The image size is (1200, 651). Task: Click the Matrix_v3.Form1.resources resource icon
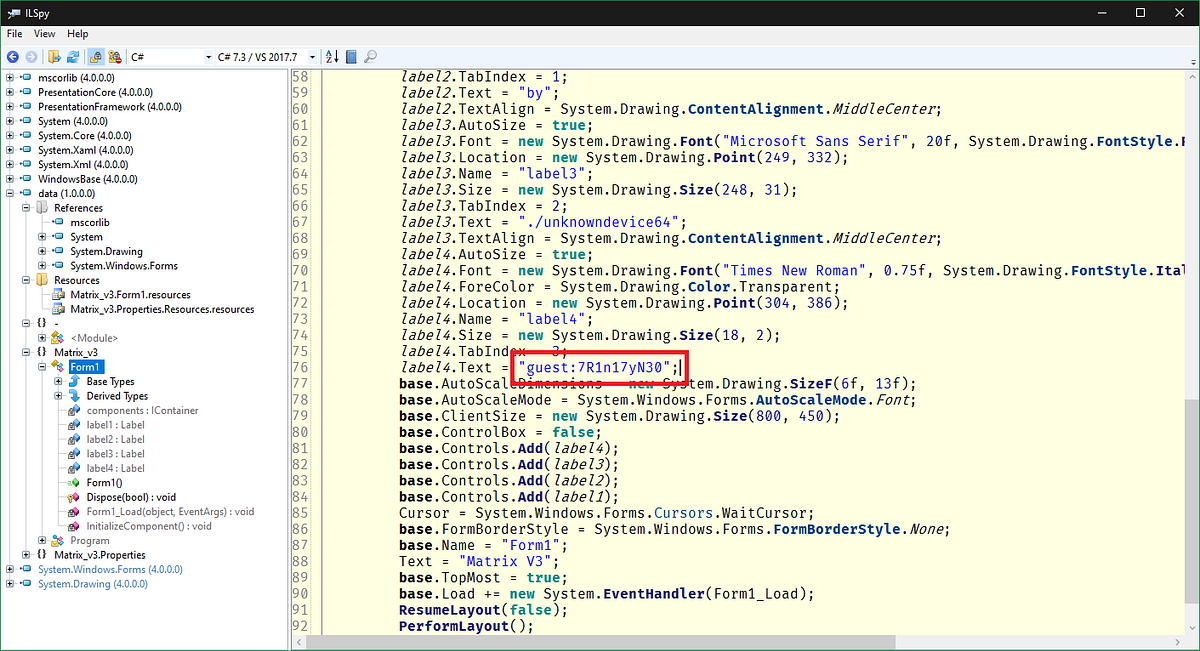point(58,294)
